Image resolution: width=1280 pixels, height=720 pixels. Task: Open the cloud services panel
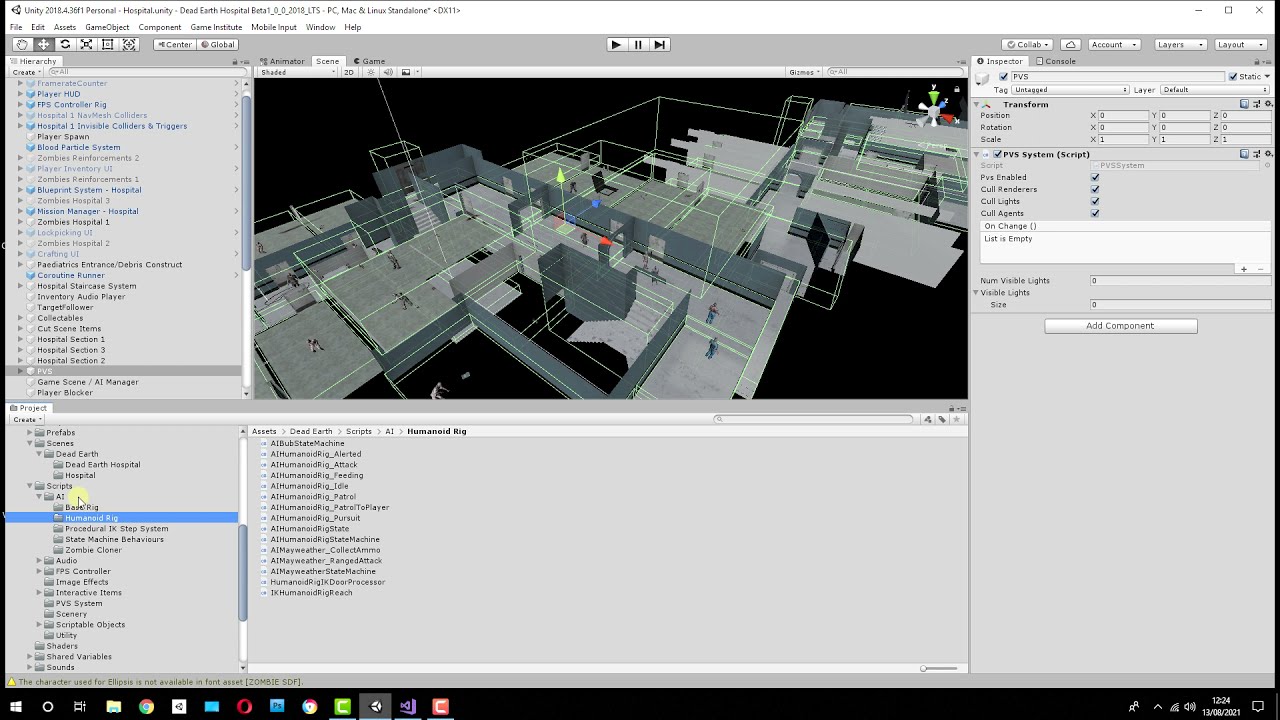[1071, 44]
